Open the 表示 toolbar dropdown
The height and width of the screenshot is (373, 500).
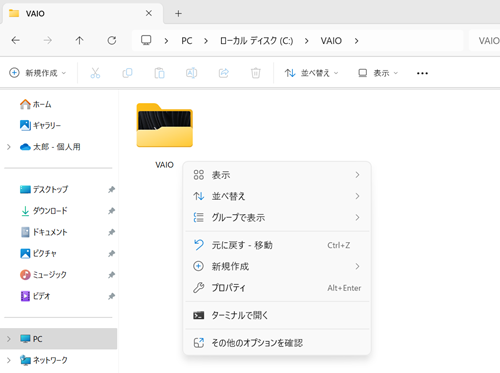pos(378,73)
